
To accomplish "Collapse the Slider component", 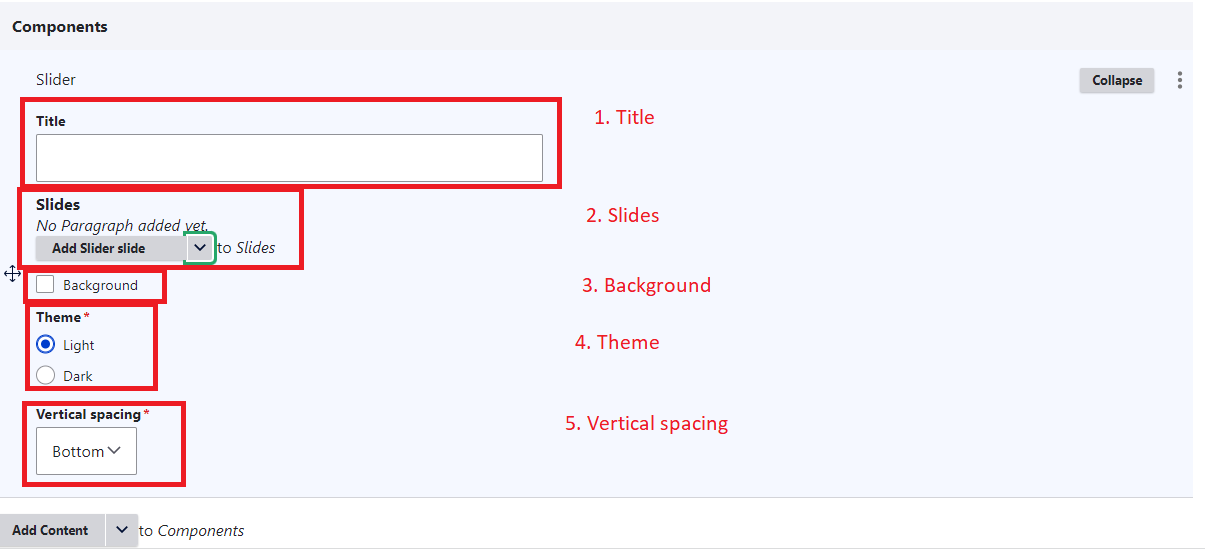I will click(x=1116, y=80).
